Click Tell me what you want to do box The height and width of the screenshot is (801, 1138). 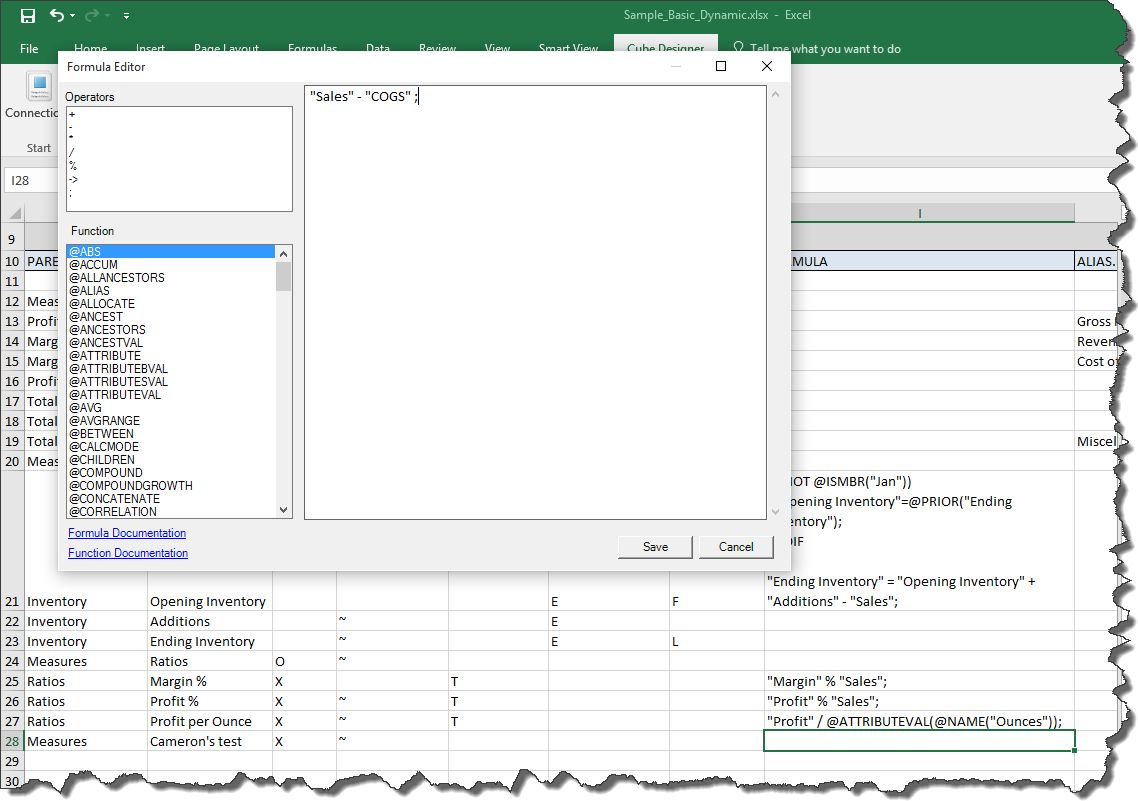(825, 49)
